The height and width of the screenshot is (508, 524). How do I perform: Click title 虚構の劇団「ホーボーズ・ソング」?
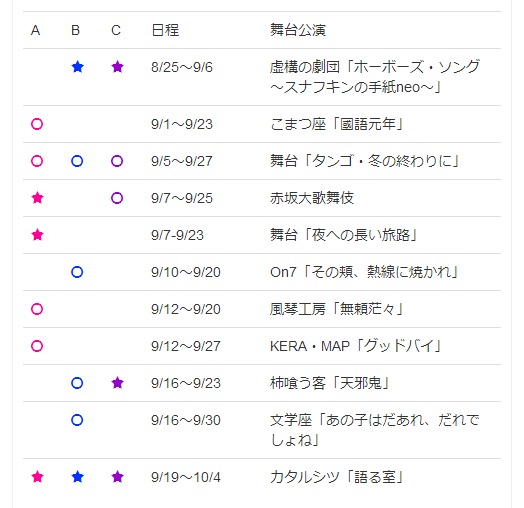[x=375, y=77]
